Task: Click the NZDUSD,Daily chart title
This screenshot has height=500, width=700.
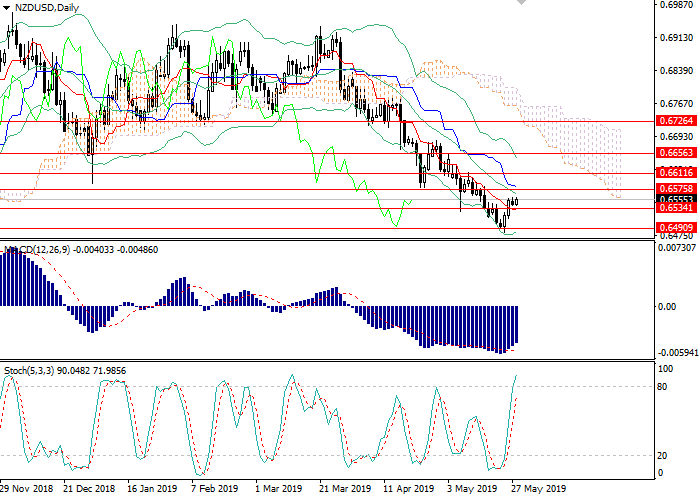Action: pyautogui.click(x=49, y=7)
